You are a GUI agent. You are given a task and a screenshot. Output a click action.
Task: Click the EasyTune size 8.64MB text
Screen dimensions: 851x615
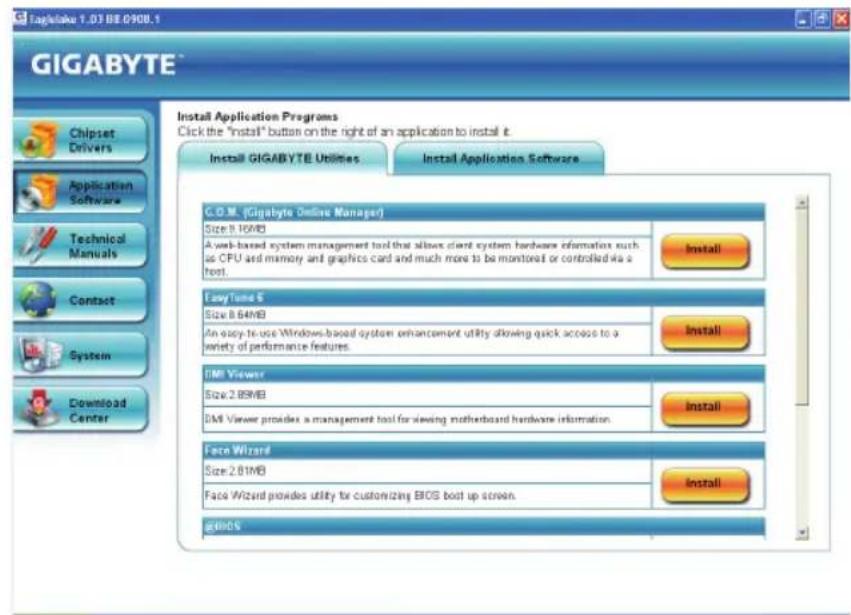coord(235,315)
